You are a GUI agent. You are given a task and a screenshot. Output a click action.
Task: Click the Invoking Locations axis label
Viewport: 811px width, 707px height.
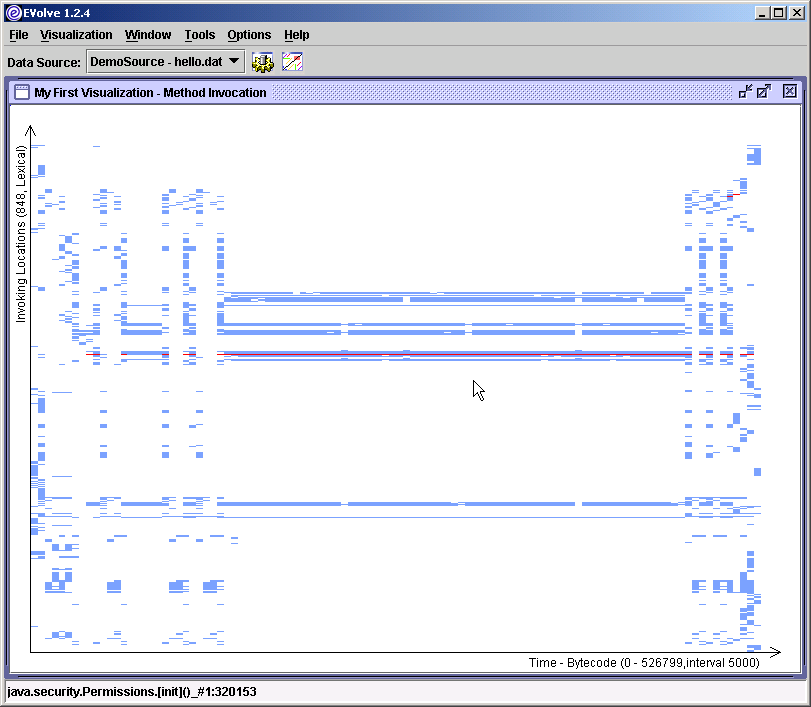pos(21,234)
